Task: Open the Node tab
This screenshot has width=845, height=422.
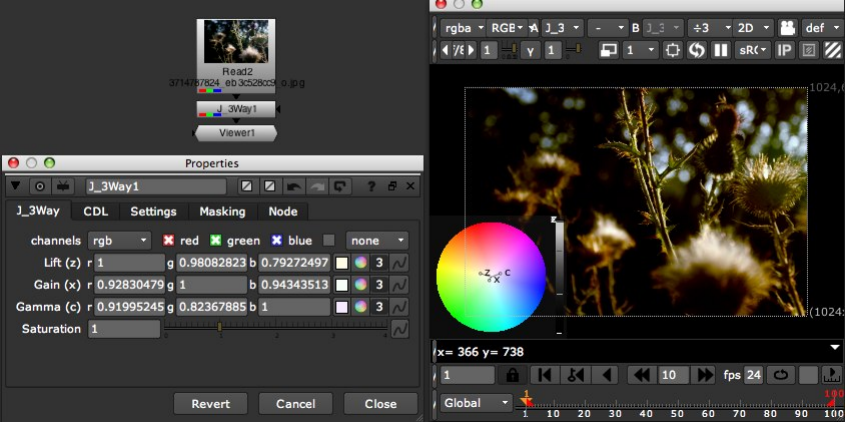Action: tap(283, 212)
